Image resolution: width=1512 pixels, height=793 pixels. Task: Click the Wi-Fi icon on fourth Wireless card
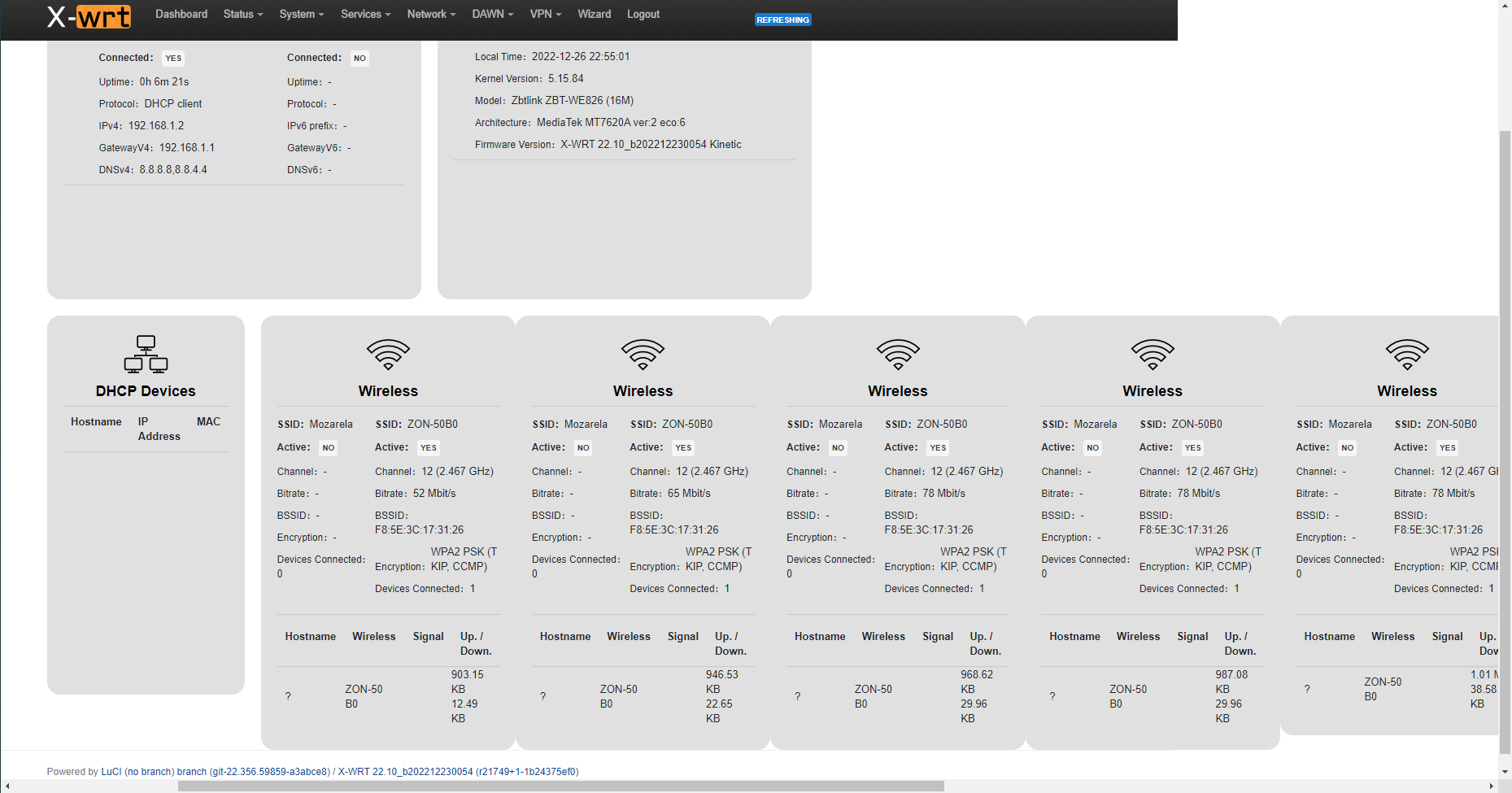click(x=1153, y=354)
